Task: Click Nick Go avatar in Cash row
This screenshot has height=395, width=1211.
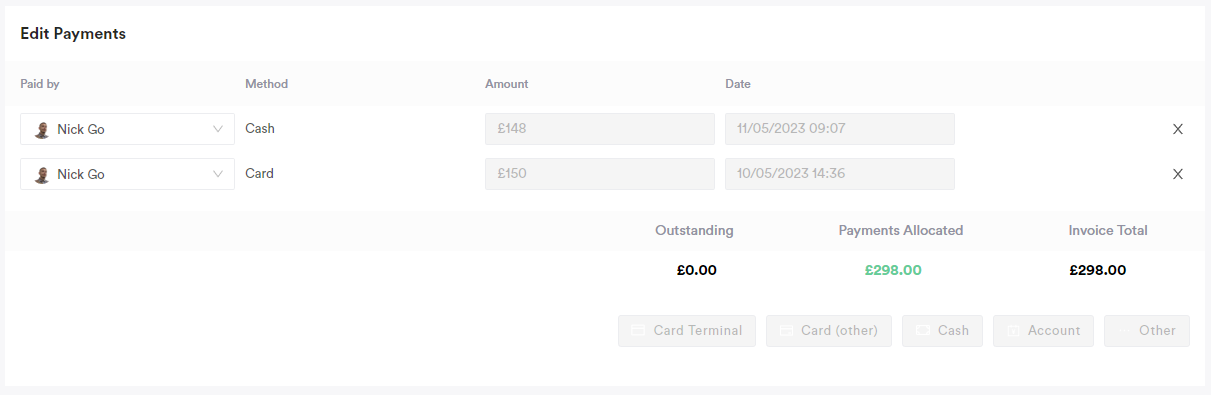Action: (42, 129)
